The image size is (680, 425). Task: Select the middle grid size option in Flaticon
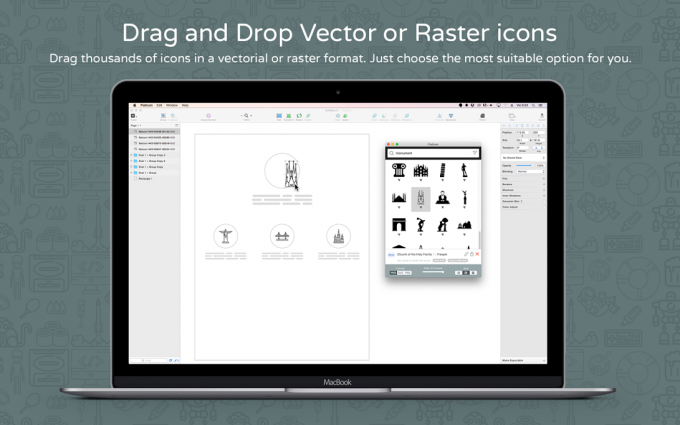tap(466, 273)
